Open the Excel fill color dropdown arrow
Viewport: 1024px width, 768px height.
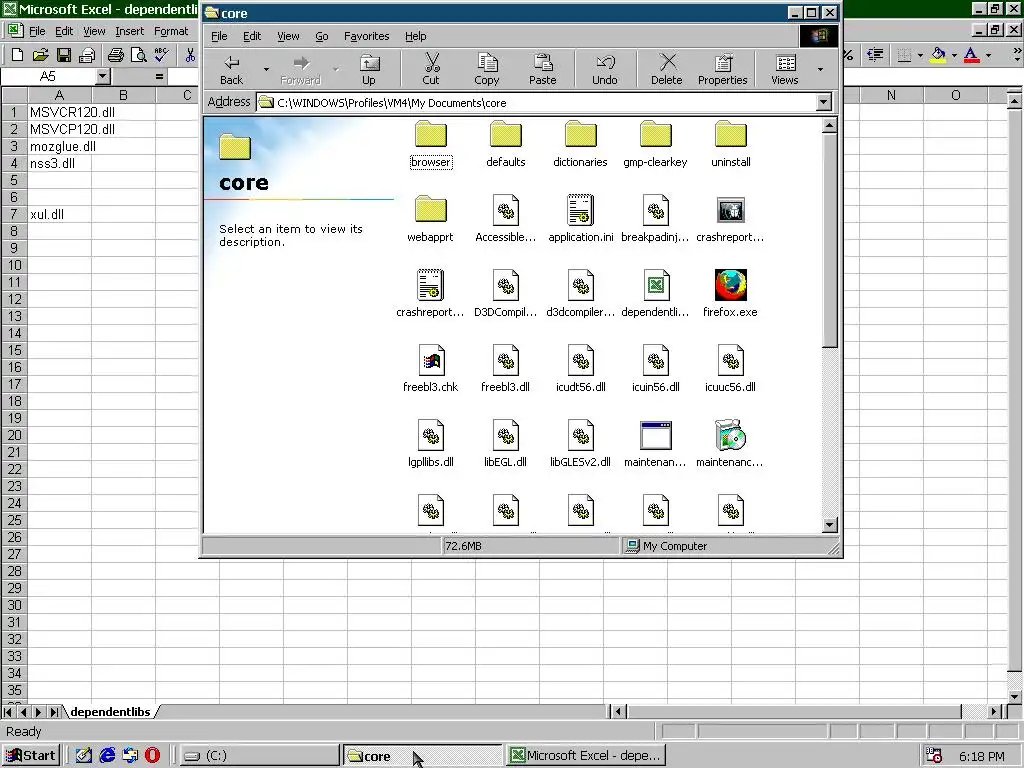(x=954, y=56)
